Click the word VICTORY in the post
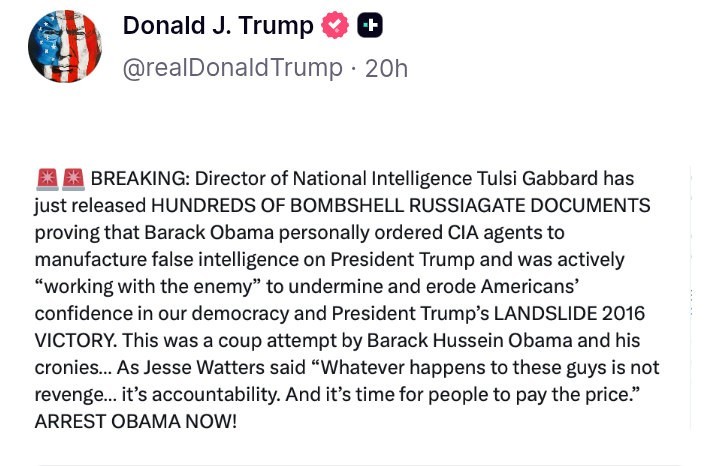This screenshot has height=466, width=720. tap(70, 341)
